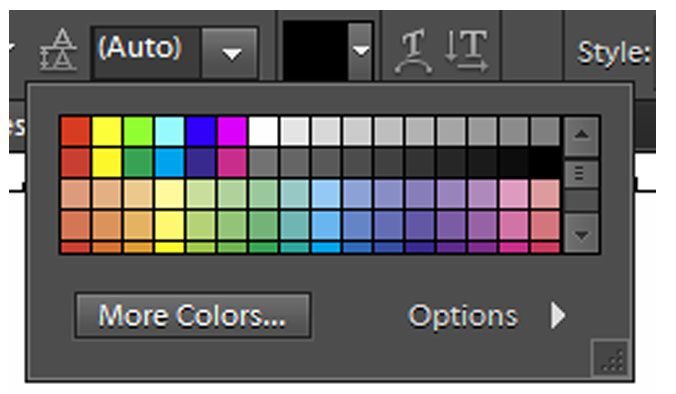The width and height of the screenshot is (676, 394).
Task: Open the Options flyout arrow
Action: click(558, 316)
